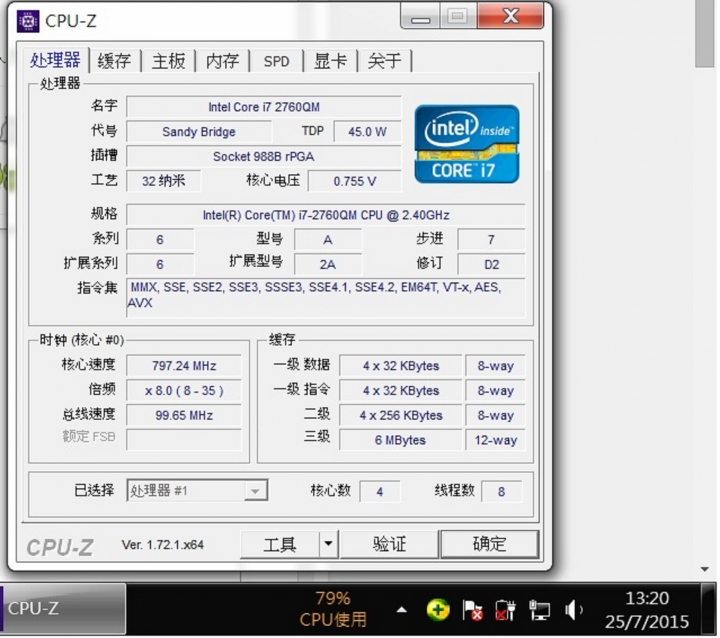Switch to the 显卡 tab
720x638 pixels.
[331, 61]
